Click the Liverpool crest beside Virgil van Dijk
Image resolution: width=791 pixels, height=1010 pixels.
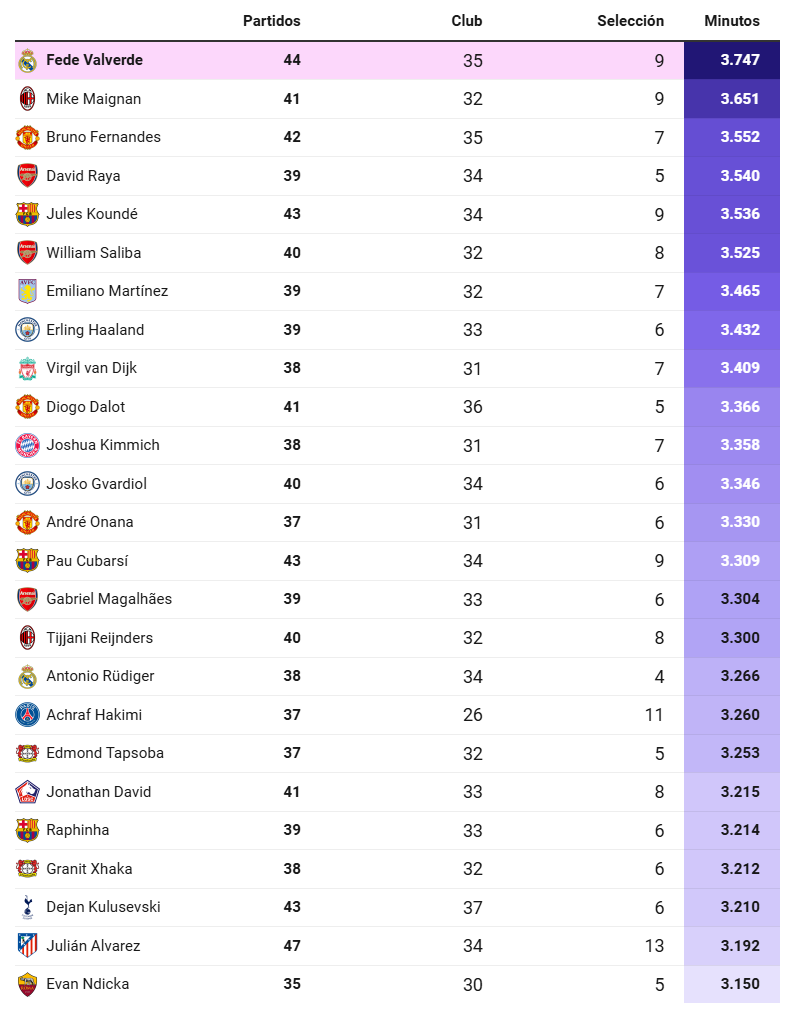27,368
